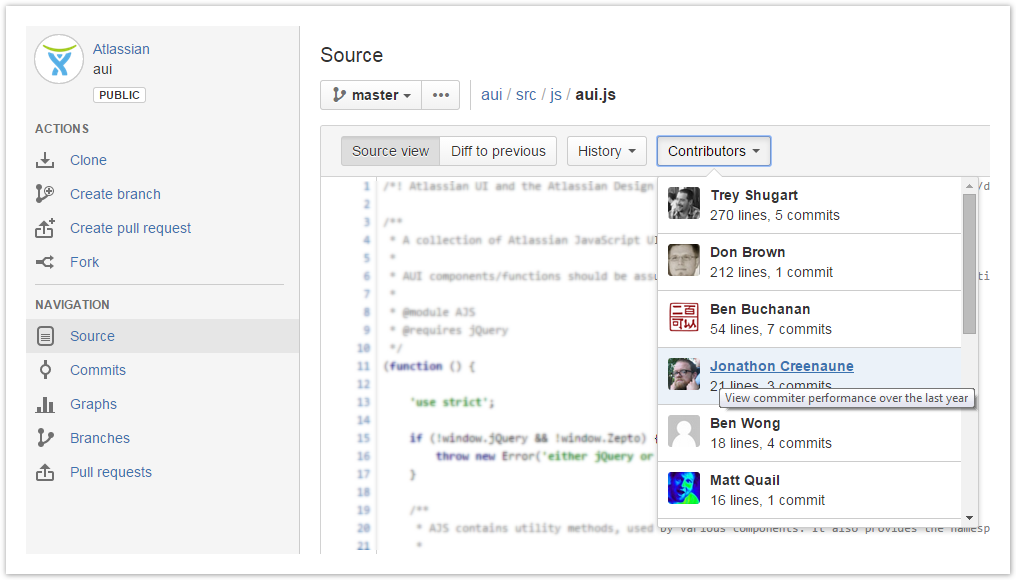Click the Create branch link
The width and height of the screenshot is (1016, 580).
(x=115, y=194)
